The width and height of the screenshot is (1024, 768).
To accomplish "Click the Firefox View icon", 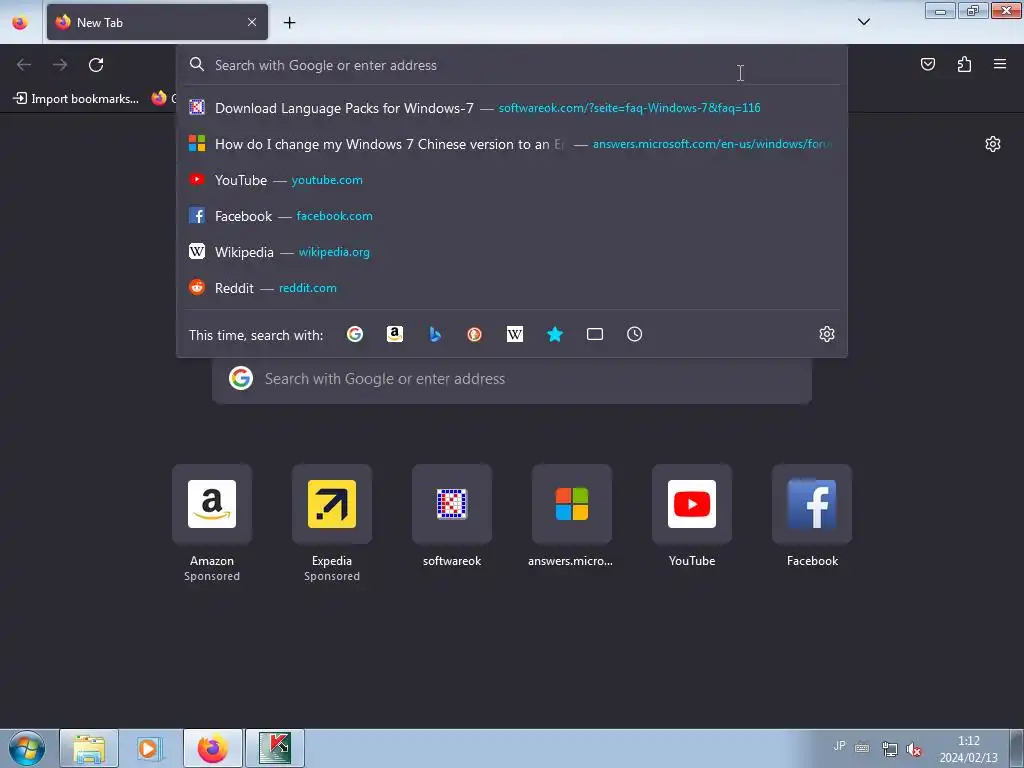I will pos(20,22).
